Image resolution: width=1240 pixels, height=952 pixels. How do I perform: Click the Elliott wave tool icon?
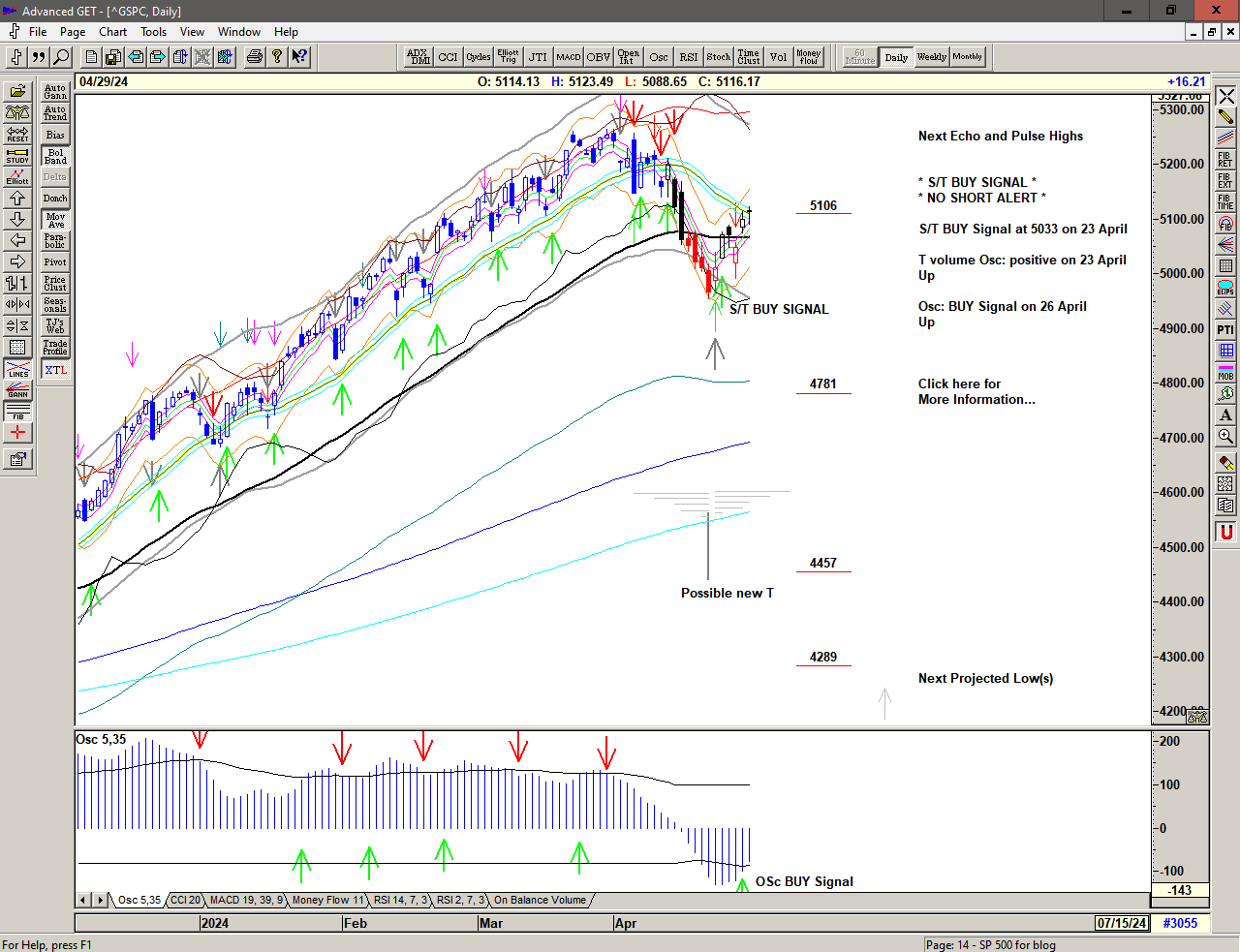coord(17,176)
